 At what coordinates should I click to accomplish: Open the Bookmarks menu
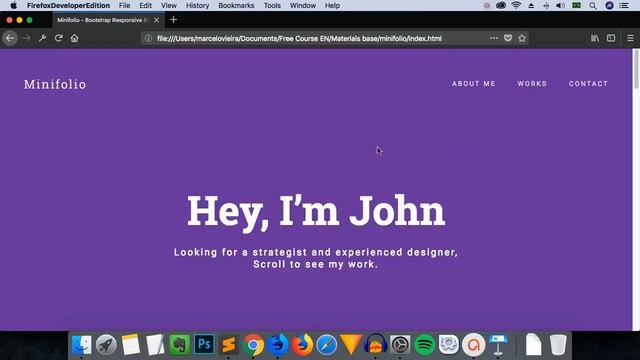(x=236, y=5)
